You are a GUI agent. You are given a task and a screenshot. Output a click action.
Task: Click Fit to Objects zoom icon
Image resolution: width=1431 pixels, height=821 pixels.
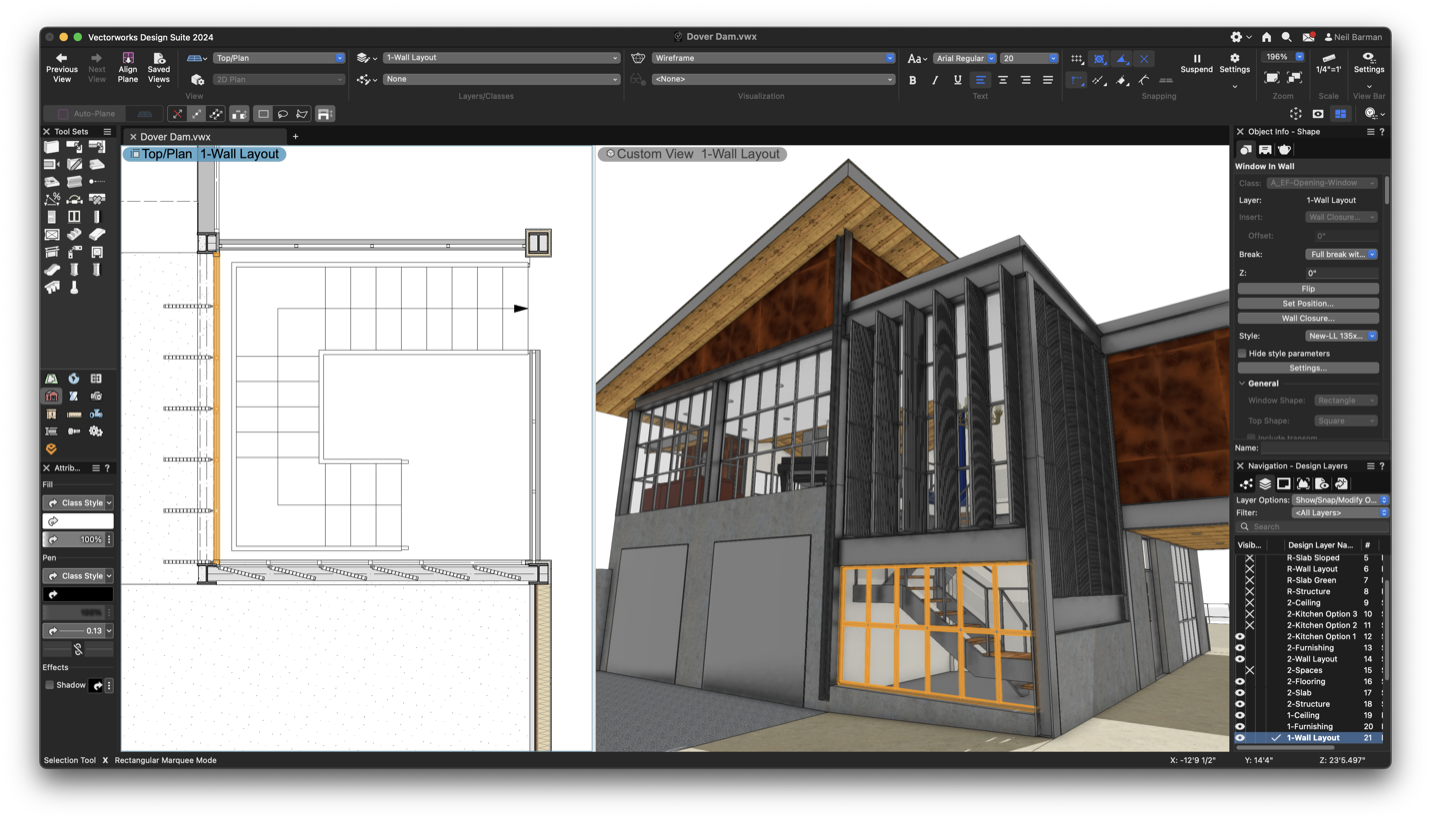click(x=1294, y=77)
